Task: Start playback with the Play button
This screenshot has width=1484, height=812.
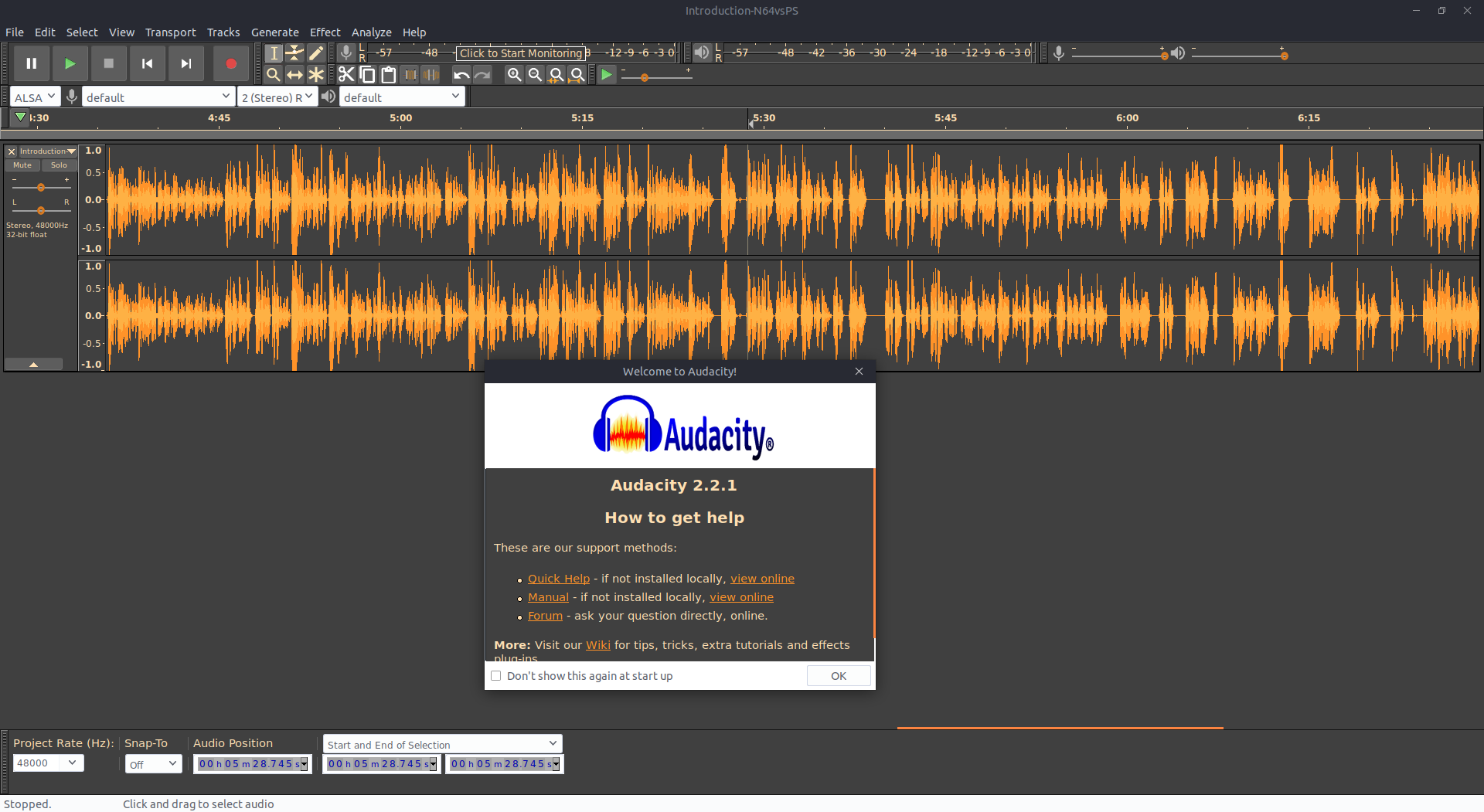Action: pyautogui.click(x=70, y=63)
